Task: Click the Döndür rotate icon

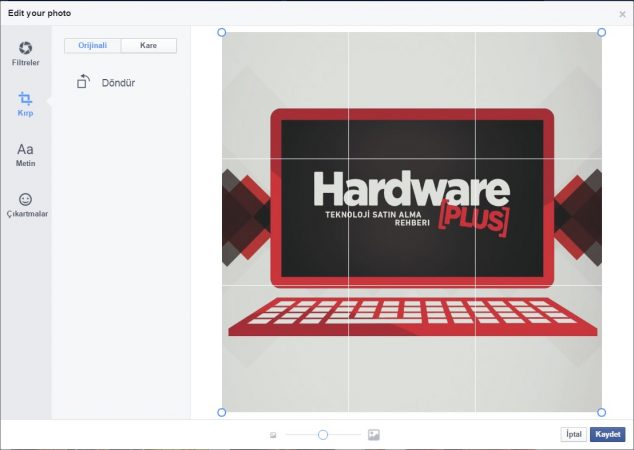Action: tap(83, 81)
